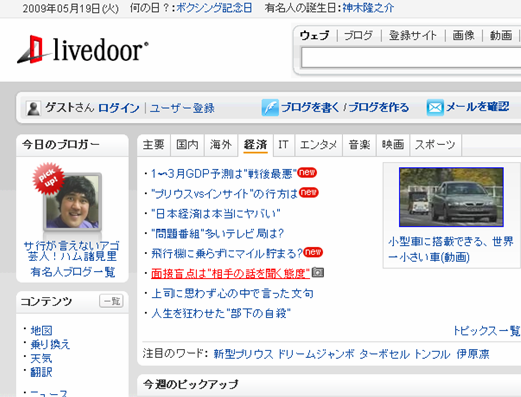Select the 動画 search tab

click(x=501, y=35)
